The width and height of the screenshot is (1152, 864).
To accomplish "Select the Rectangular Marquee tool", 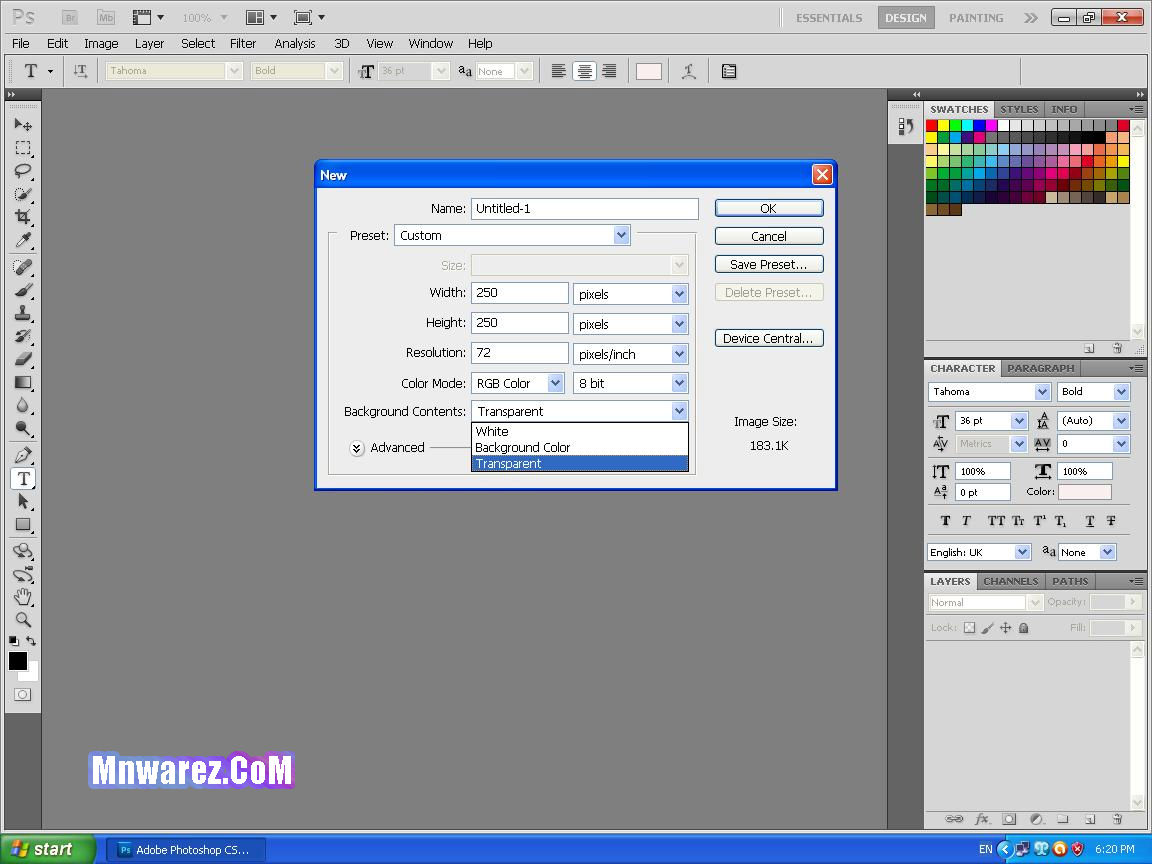I will click(x=23, y=148).
